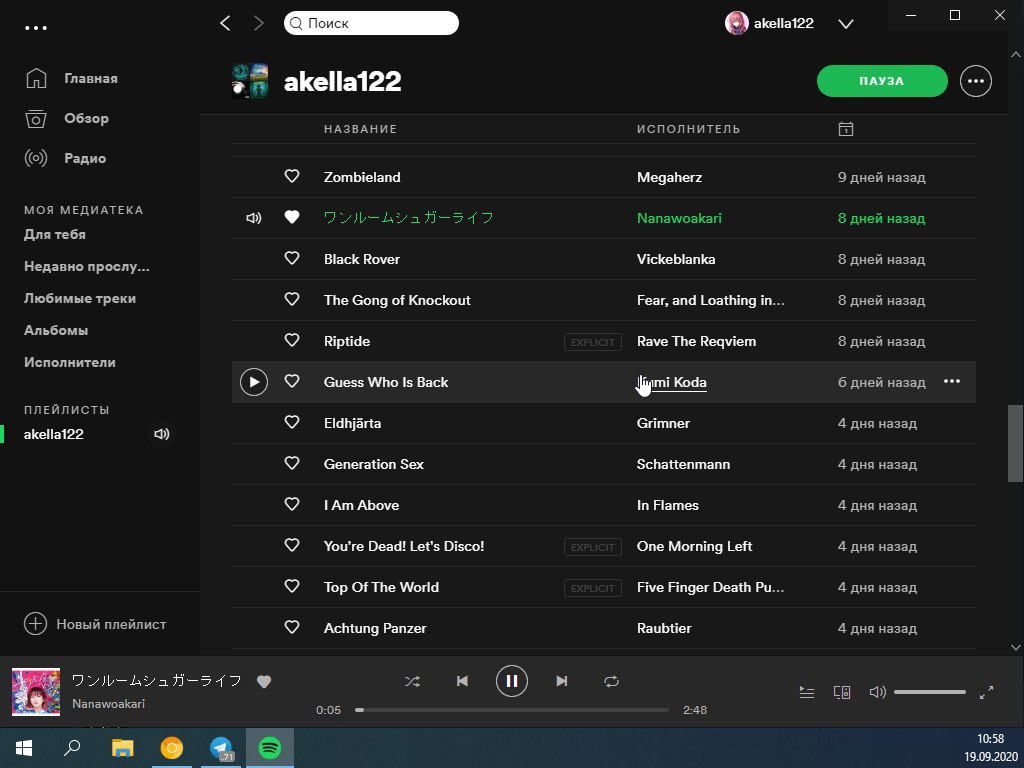Open Grimner artist link
The height and width of the screenshot is (768, 1024).
(663, 423)
